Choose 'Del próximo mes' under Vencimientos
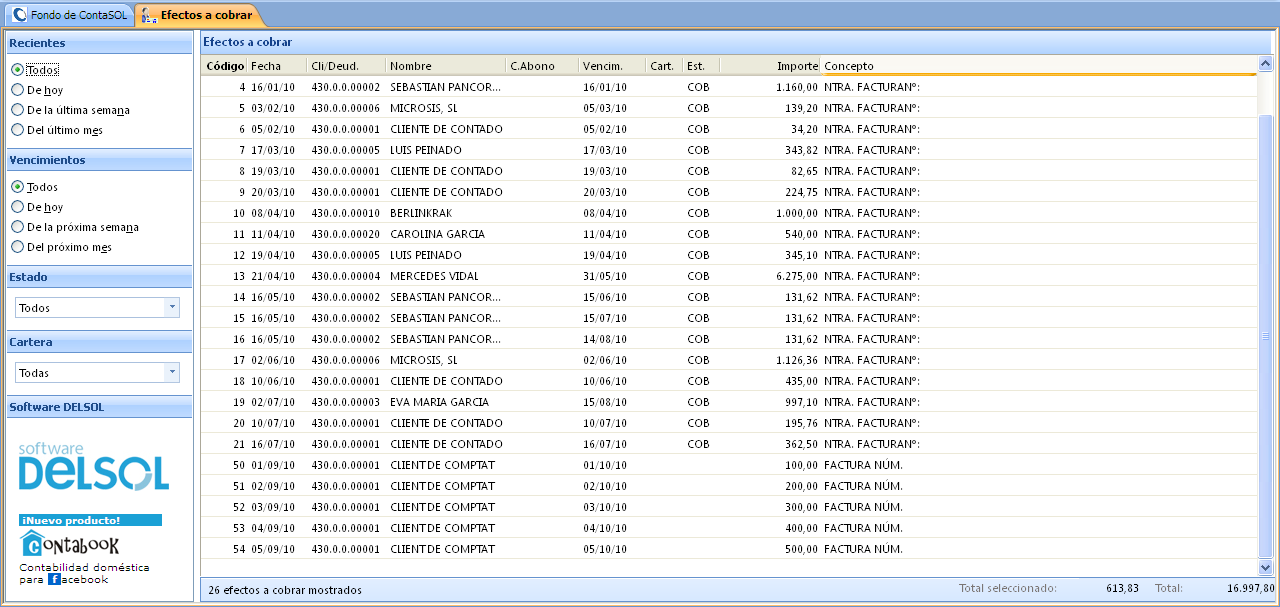 click(x=17, y=247)
